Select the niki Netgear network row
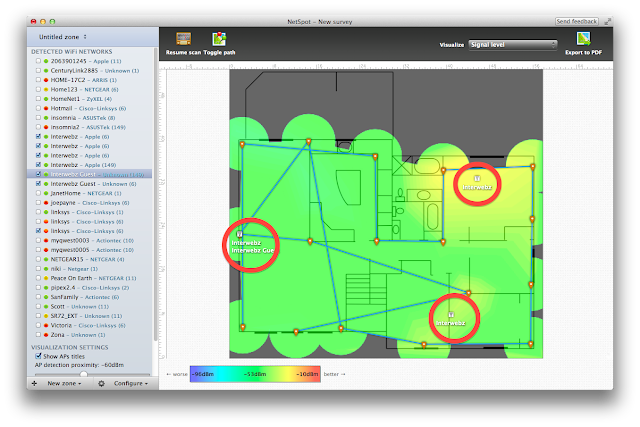Viewport: 640px width, 427px height. pyautogui.click(x=90, y=269)
